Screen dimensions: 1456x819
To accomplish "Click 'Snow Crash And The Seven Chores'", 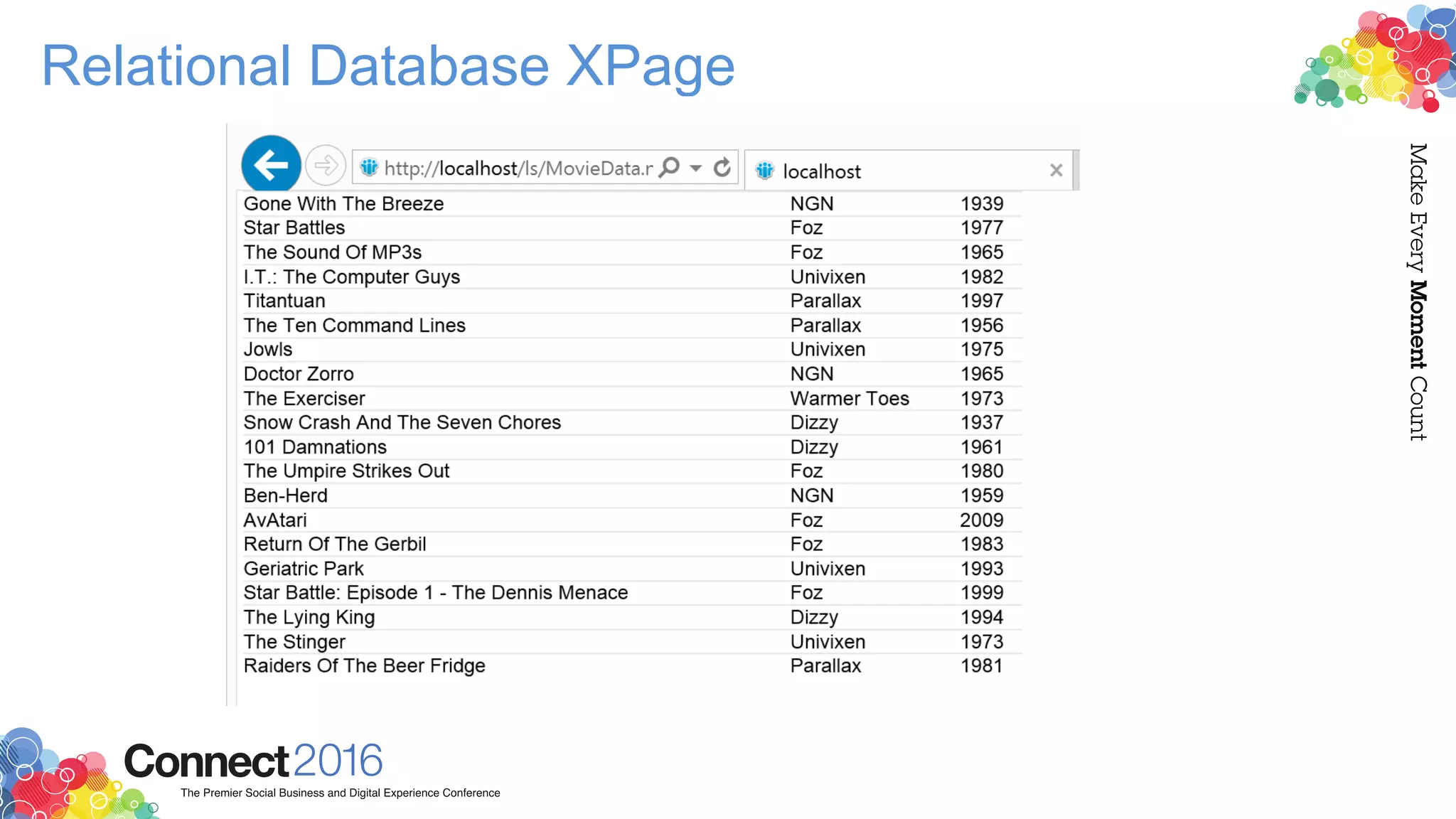I will click(402, 423).
